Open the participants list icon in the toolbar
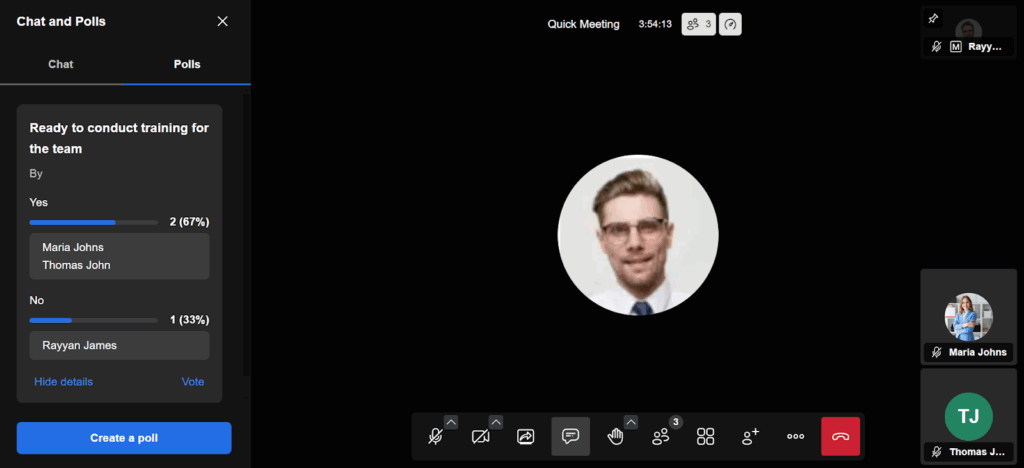Image resolution: width=1024 pixels, height=468 pixels. click(661, 437)
